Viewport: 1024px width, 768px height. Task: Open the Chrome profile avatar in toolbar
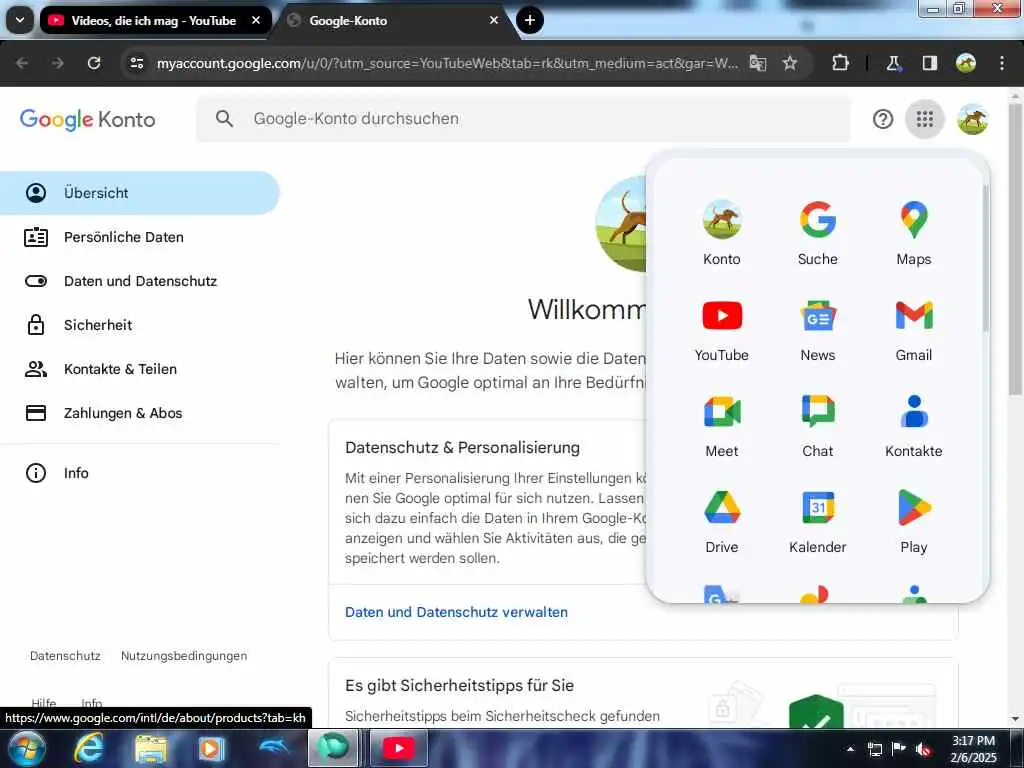(x=966, y=63)
